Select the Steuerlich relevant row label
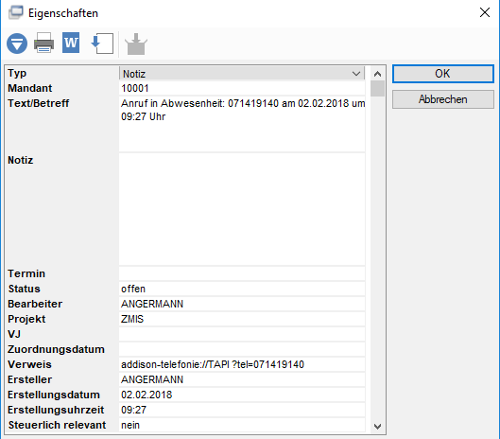This screenshot has height=439, width=500. coord(57,425)
